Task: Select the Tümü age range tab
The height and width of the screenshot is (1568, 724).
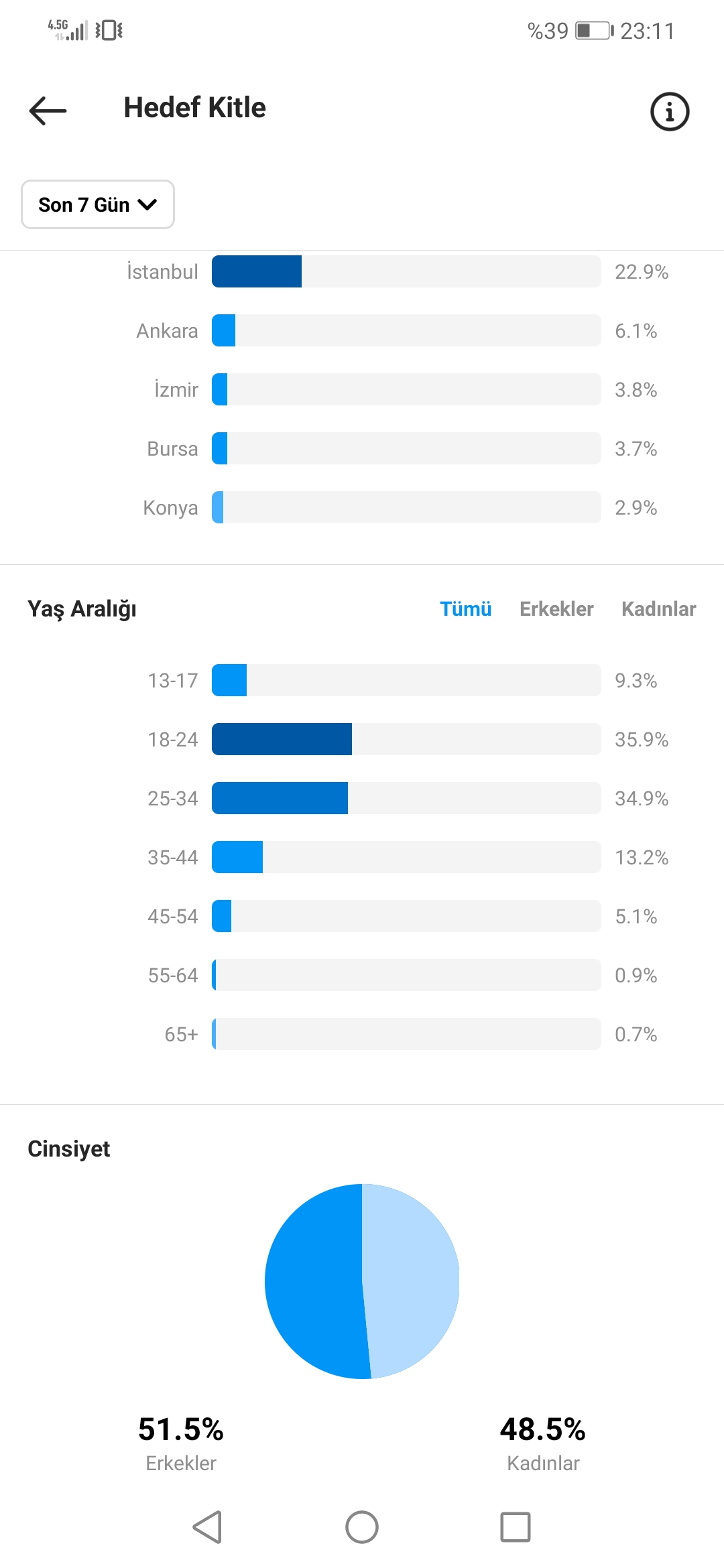Action: pyautogui.click(x=465, y=608)
